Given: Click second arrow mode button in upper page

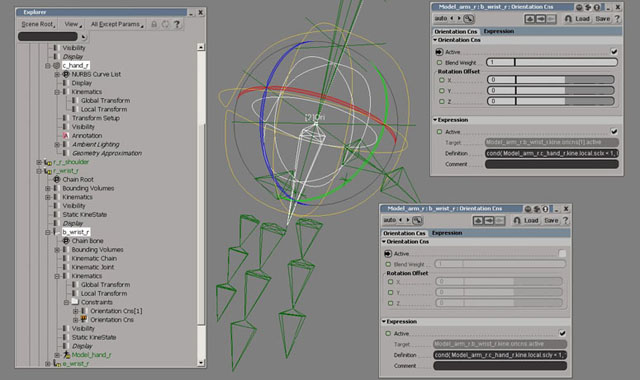Looking at the screenshot, I should click(x=540, y=19).
